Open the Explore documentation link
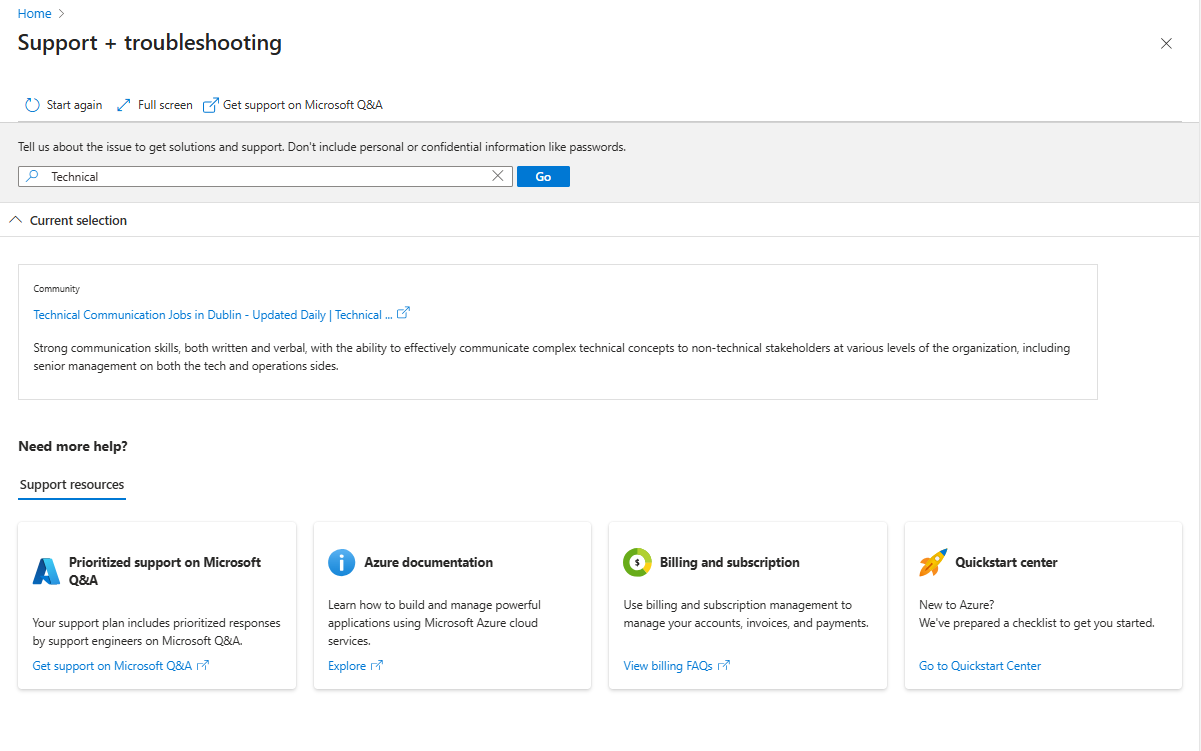The image size is (1201, 751). (x=347, y=666)
